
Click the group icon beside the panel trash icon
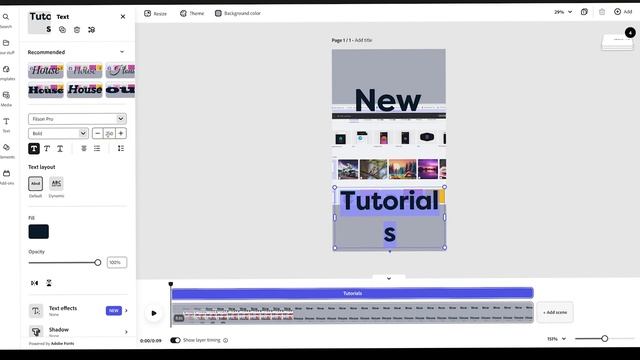coord(91,30)
